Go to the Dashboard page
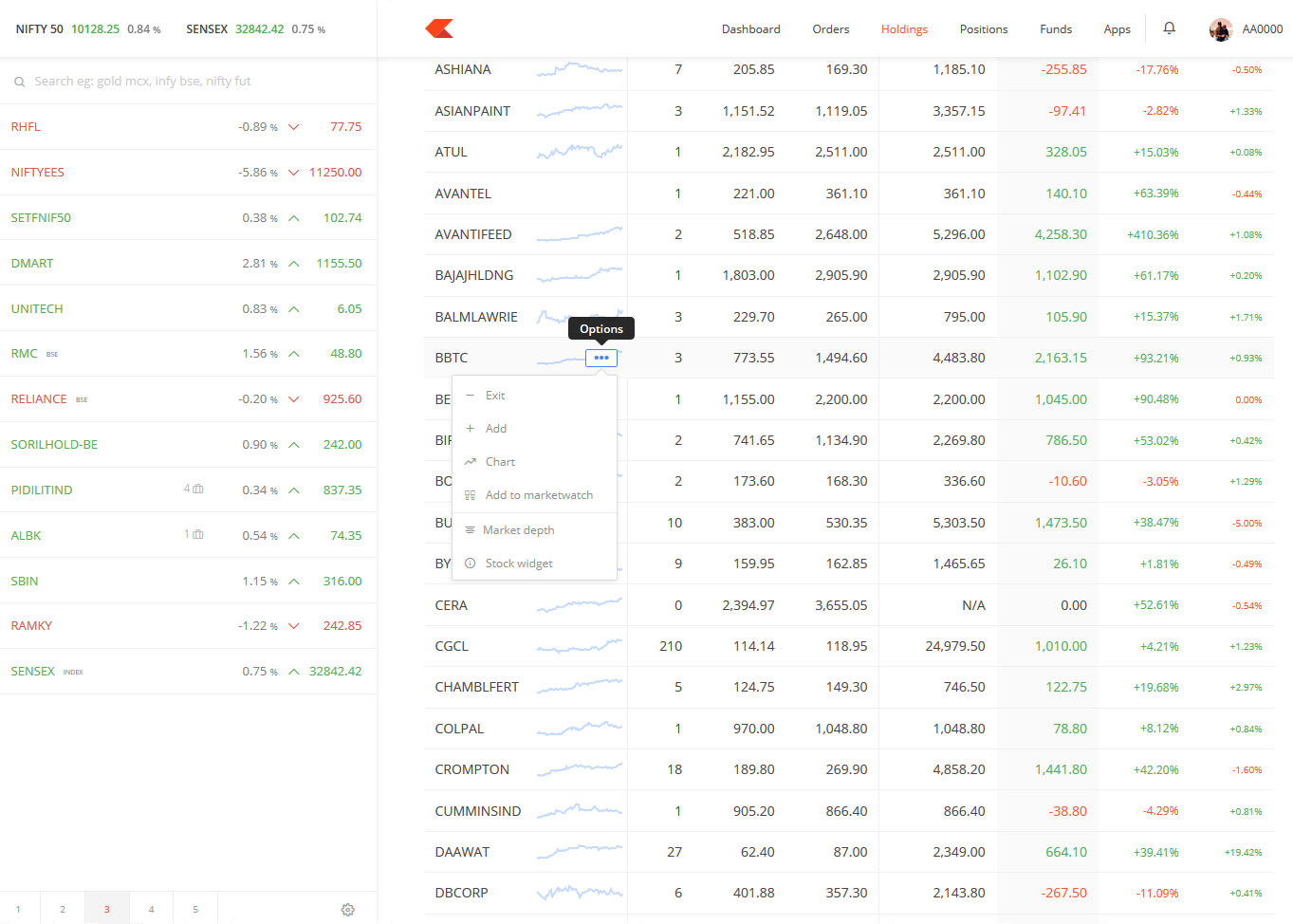The width and height of the screenshot is (1293, 924). coord(751,29)
